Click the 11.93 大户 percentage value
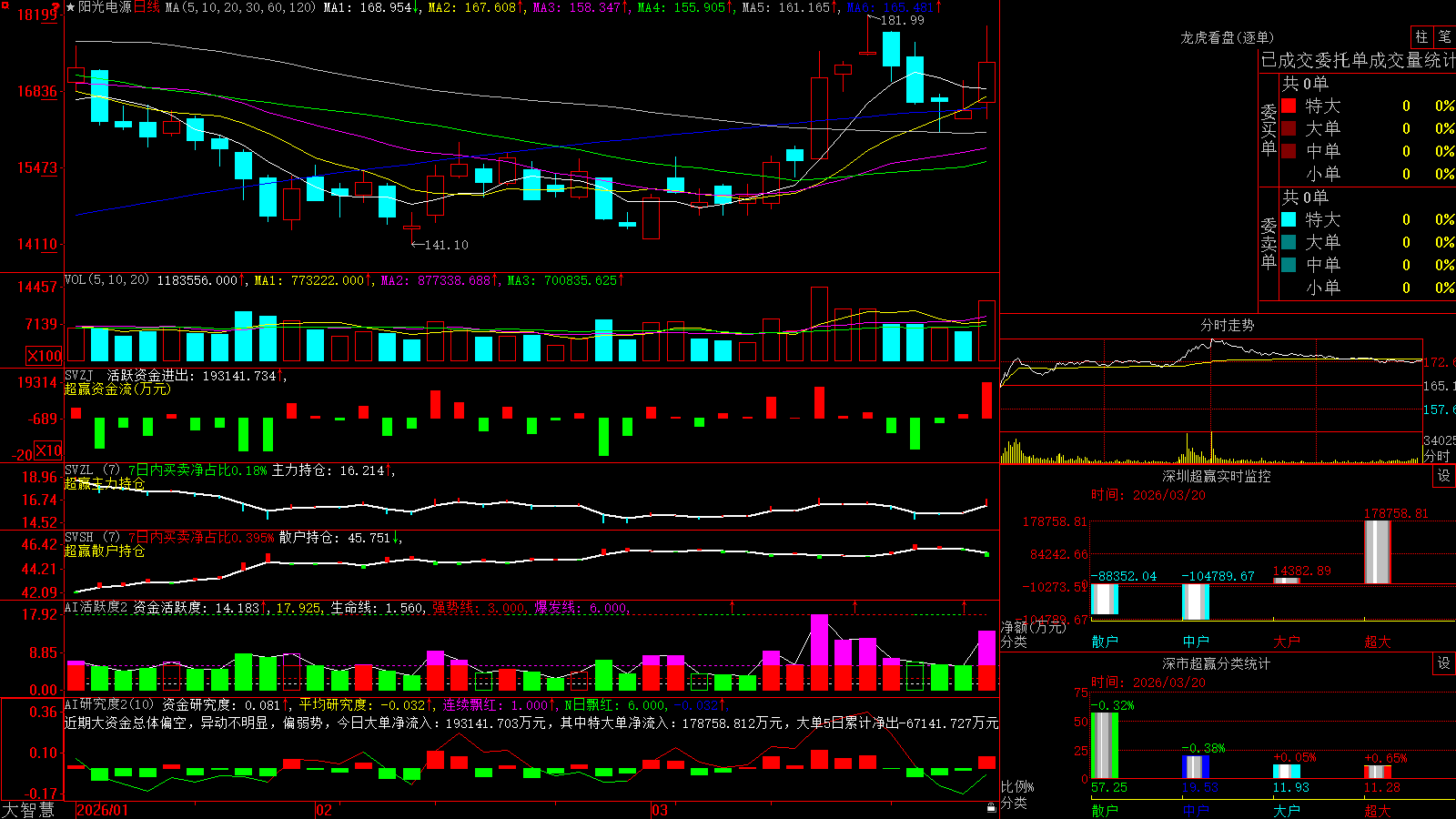1456x819 pixels. 1291,787
